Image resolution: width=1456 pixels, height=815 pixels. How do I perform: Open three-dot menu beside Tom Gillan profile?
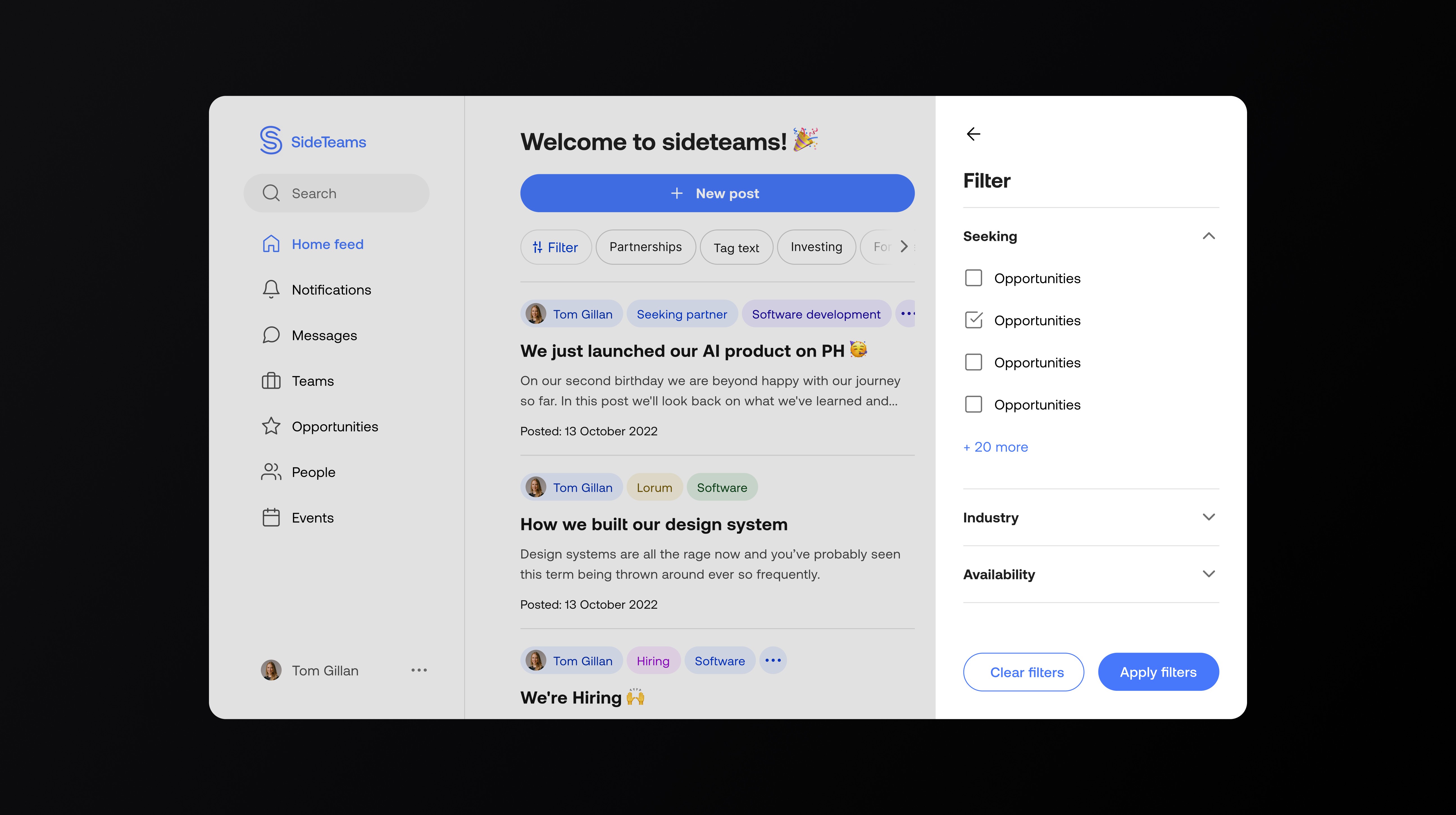[419, 670]
